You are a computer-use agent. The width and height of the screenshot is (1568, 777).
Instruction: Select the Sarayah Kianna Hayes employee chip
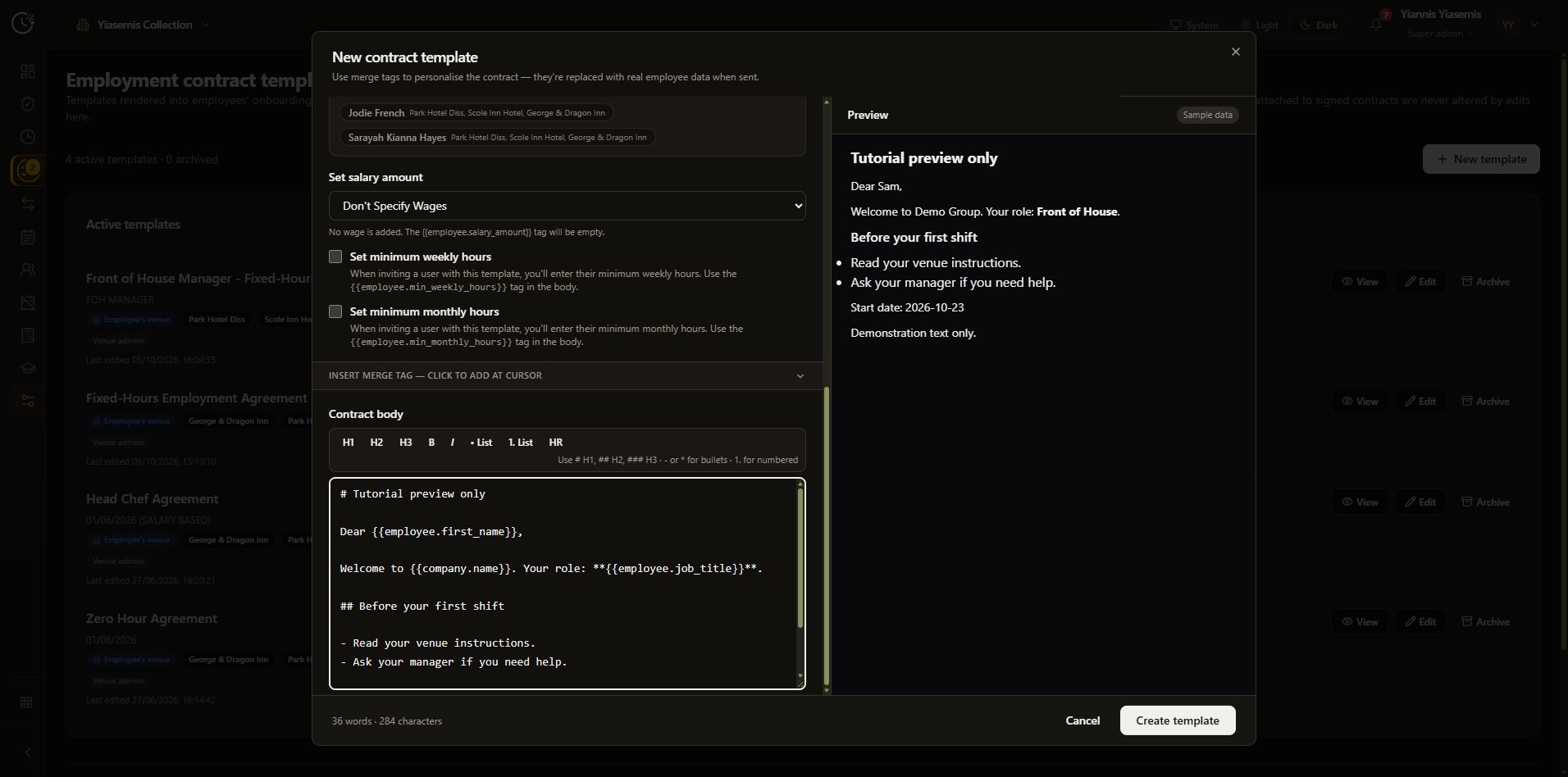[497, 137]
